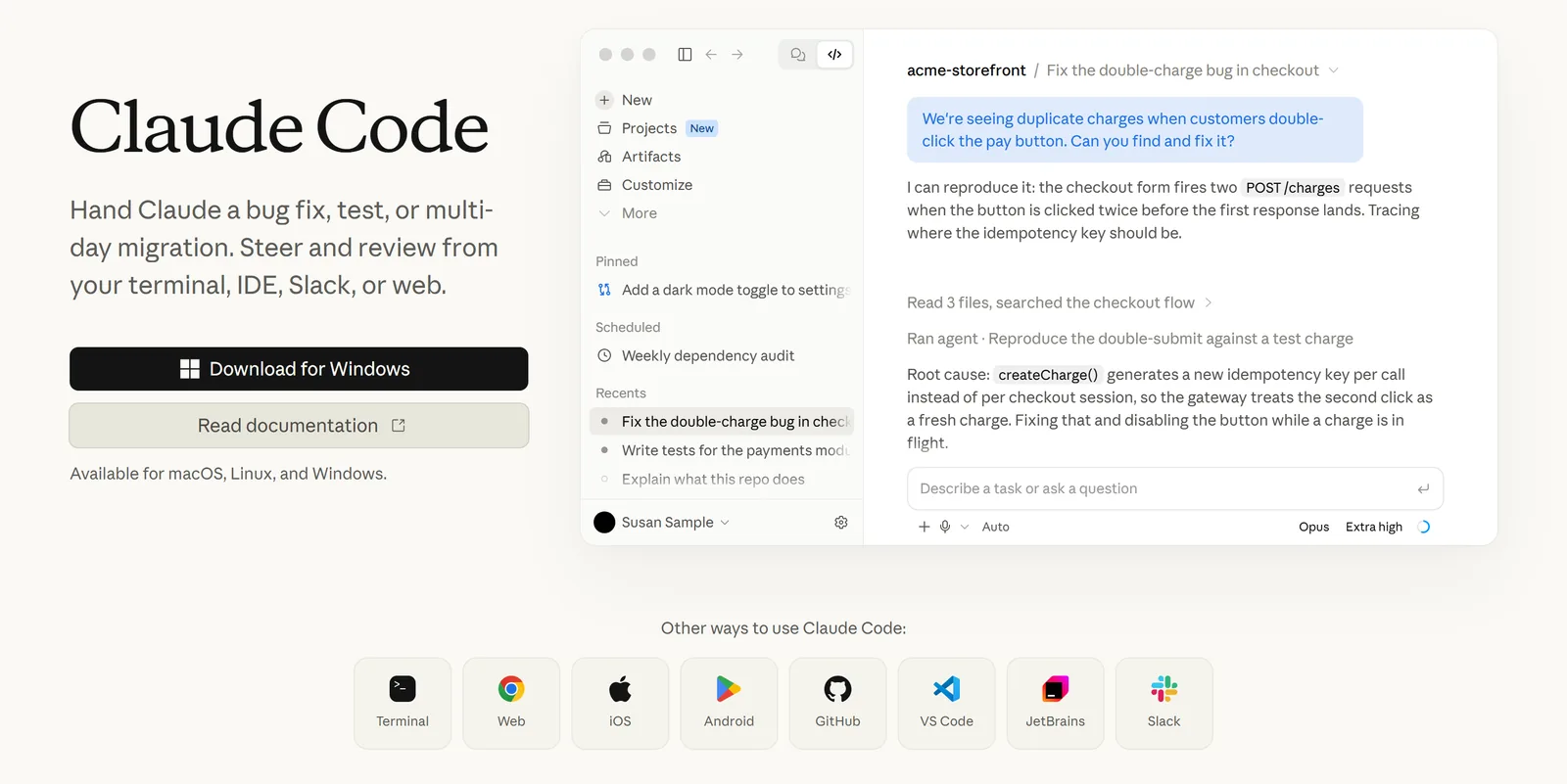Open the Terminal option card

[x=403, y=704]
